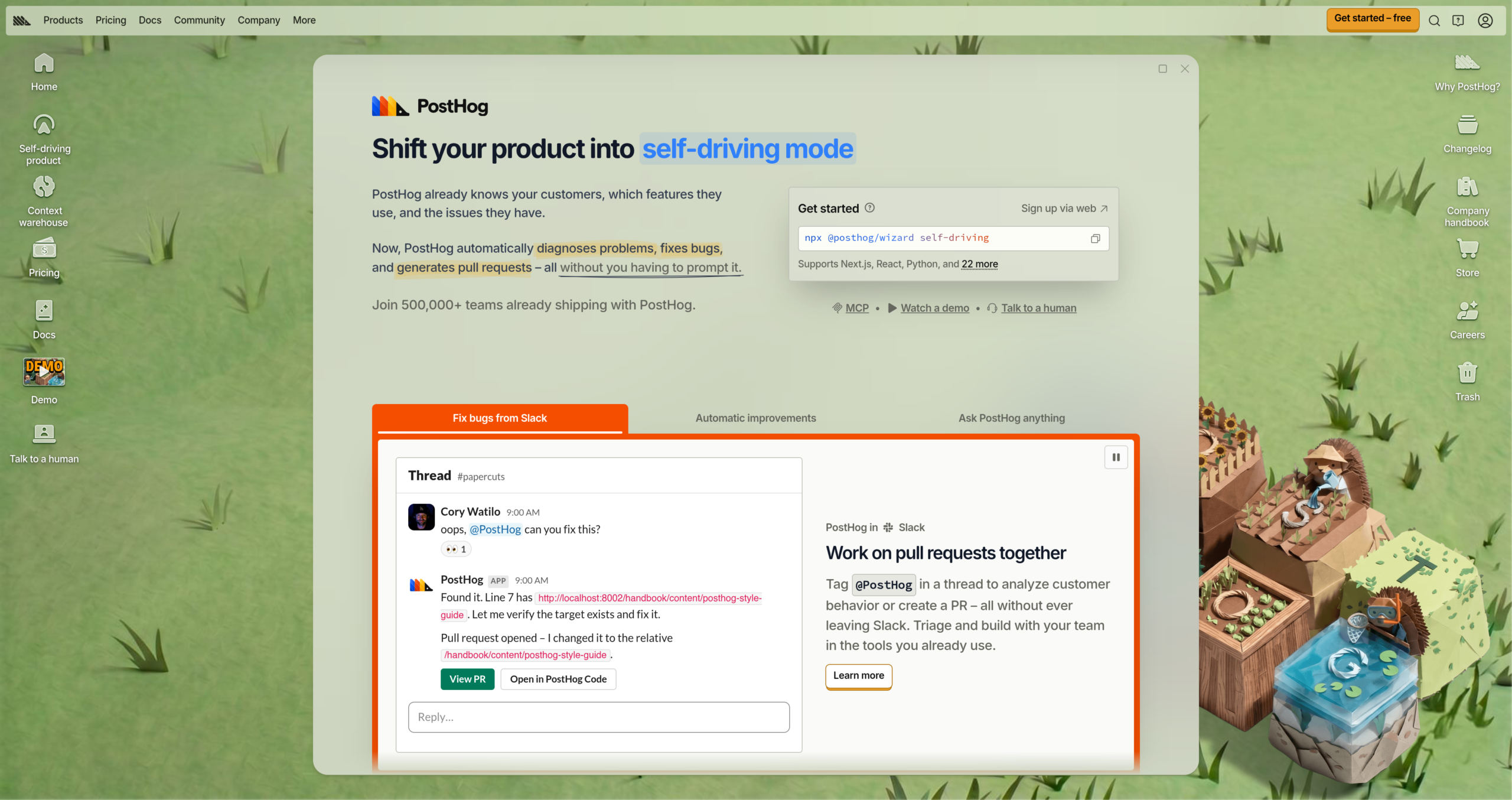Open the Why PostHog? desktop icon
1512x800 pixels.
click(x=1467, y=72)
